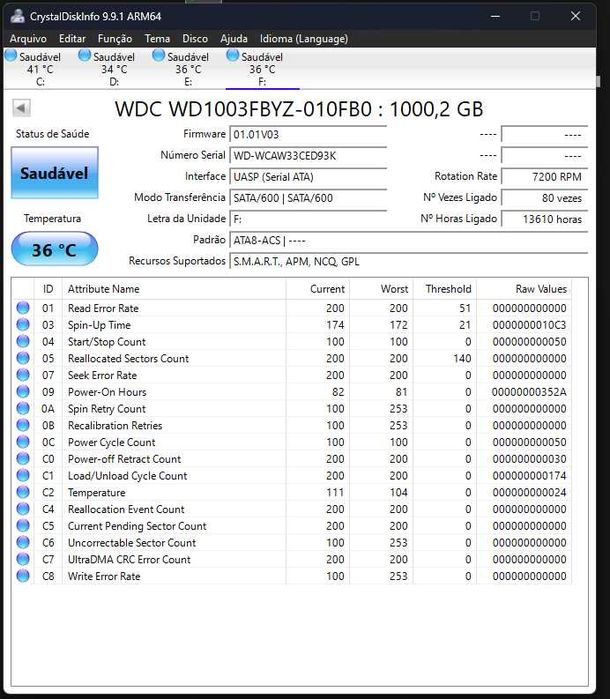This screenshot has width=610, height=699.
Task: Click status orb for Power-On Hours
Action: (x=23, y=391)
